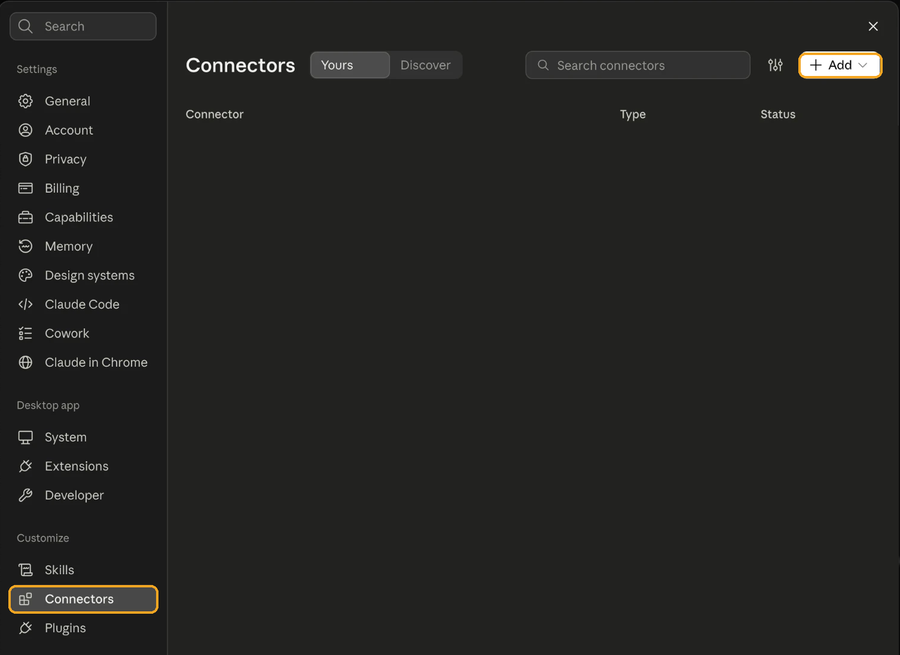Viewport: 900px width, 655px height.
Task: Open Claude Code label
Action: pos(82,304)
